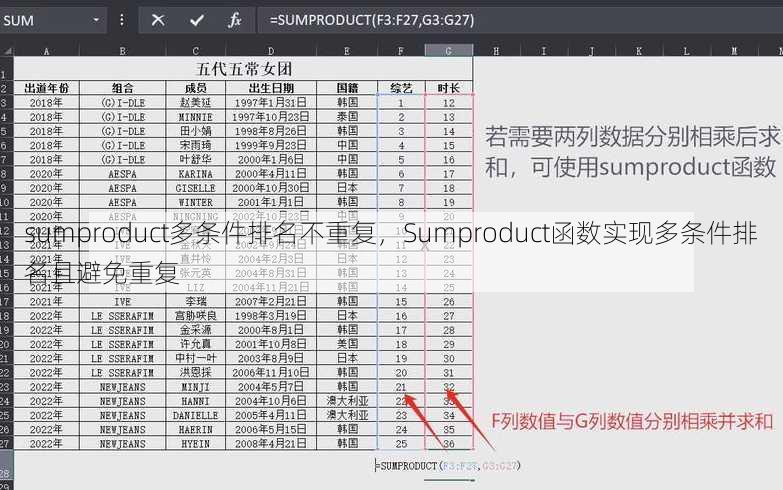Confirm the formula with the checkmark icon
This screenshot has width=783, height=490.
coord(197,20)
